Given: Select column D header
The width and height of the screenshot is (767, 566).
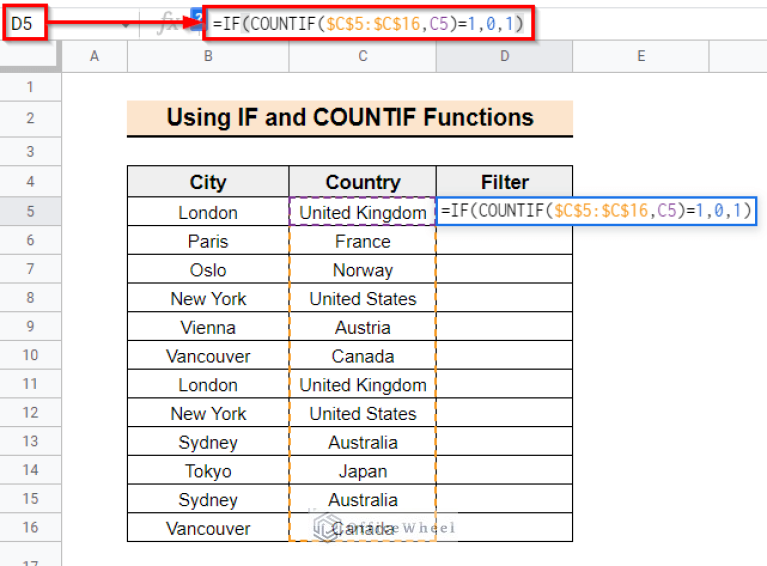Looking at the screenshot, I should coord(504,57).
